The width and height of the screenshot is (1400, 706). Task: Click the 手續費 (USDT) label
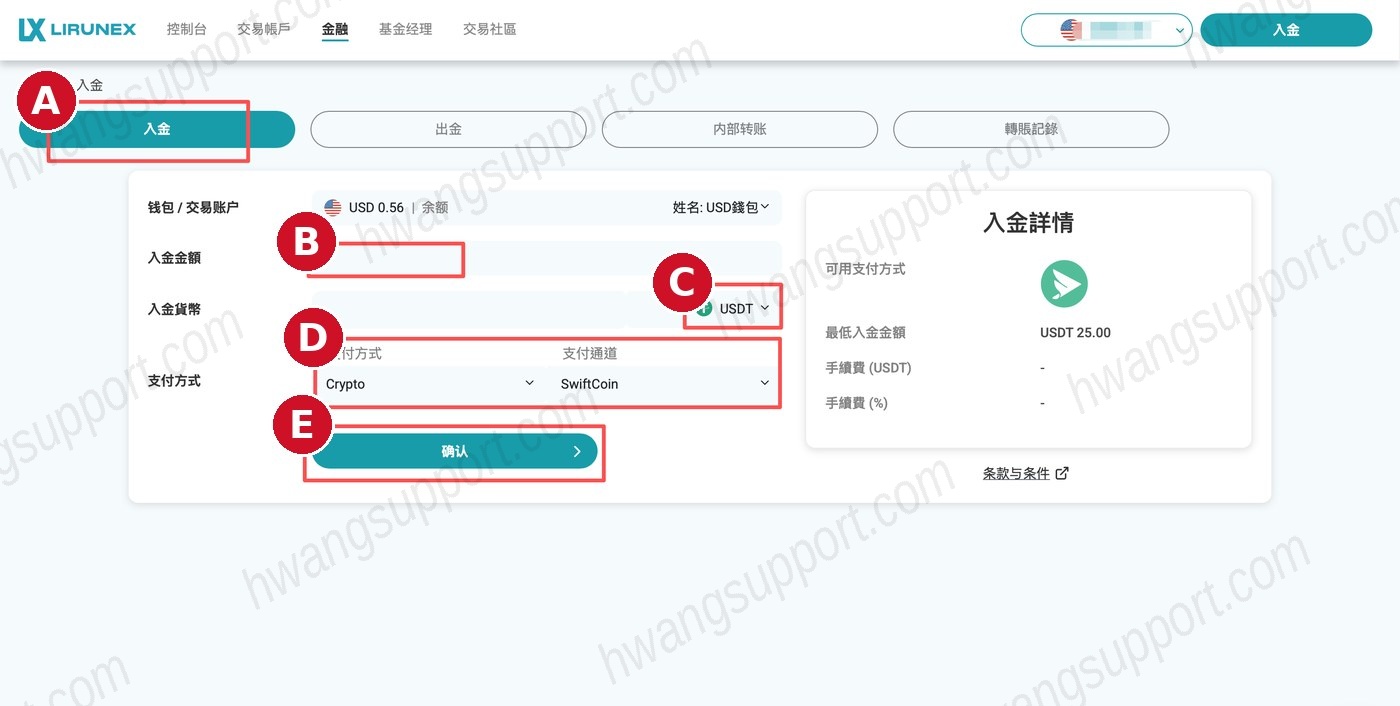click(868, 368)
